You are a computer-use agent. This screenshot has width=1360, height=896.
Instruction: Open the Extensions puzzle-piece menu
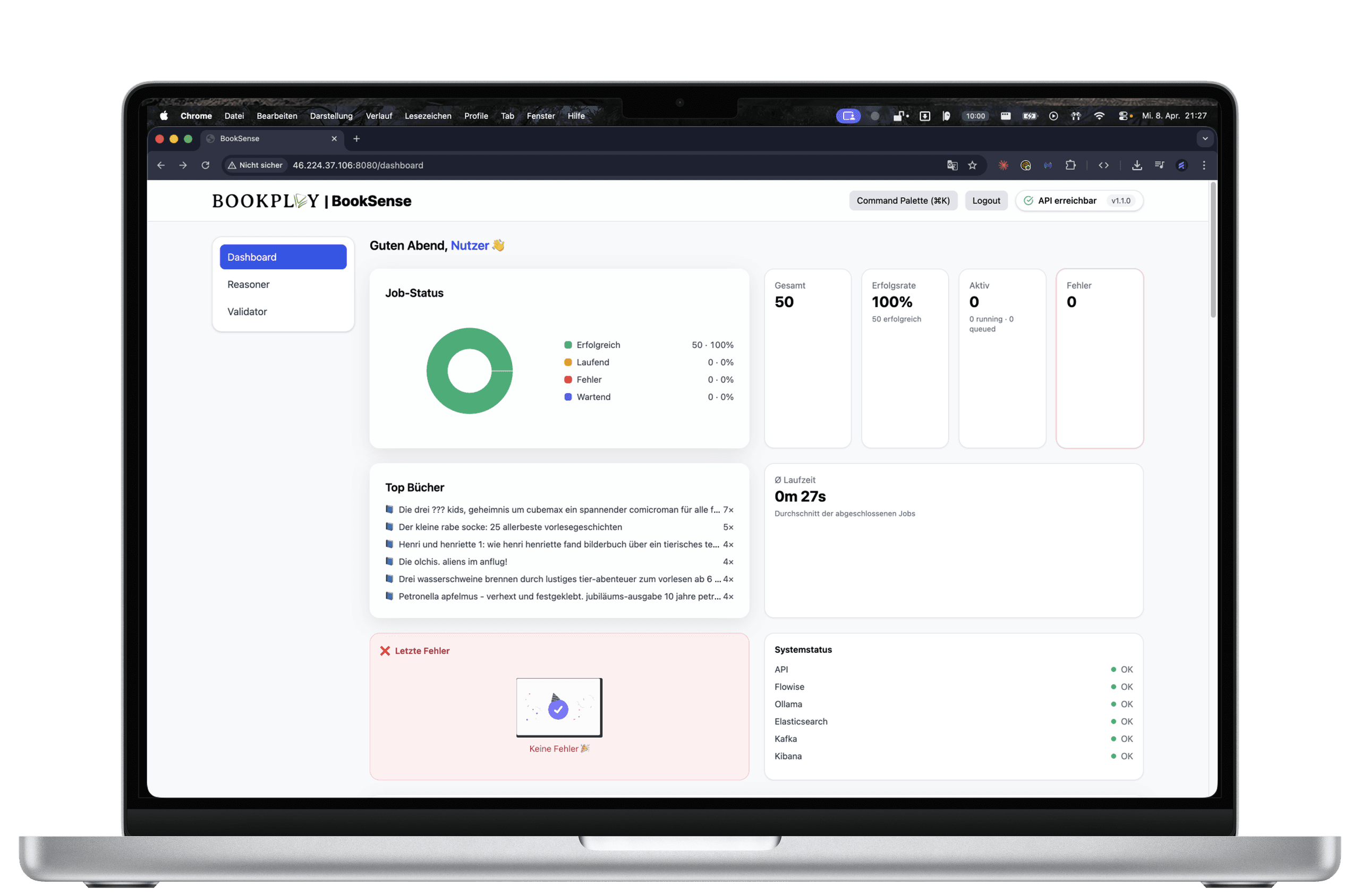point(1070,165)
